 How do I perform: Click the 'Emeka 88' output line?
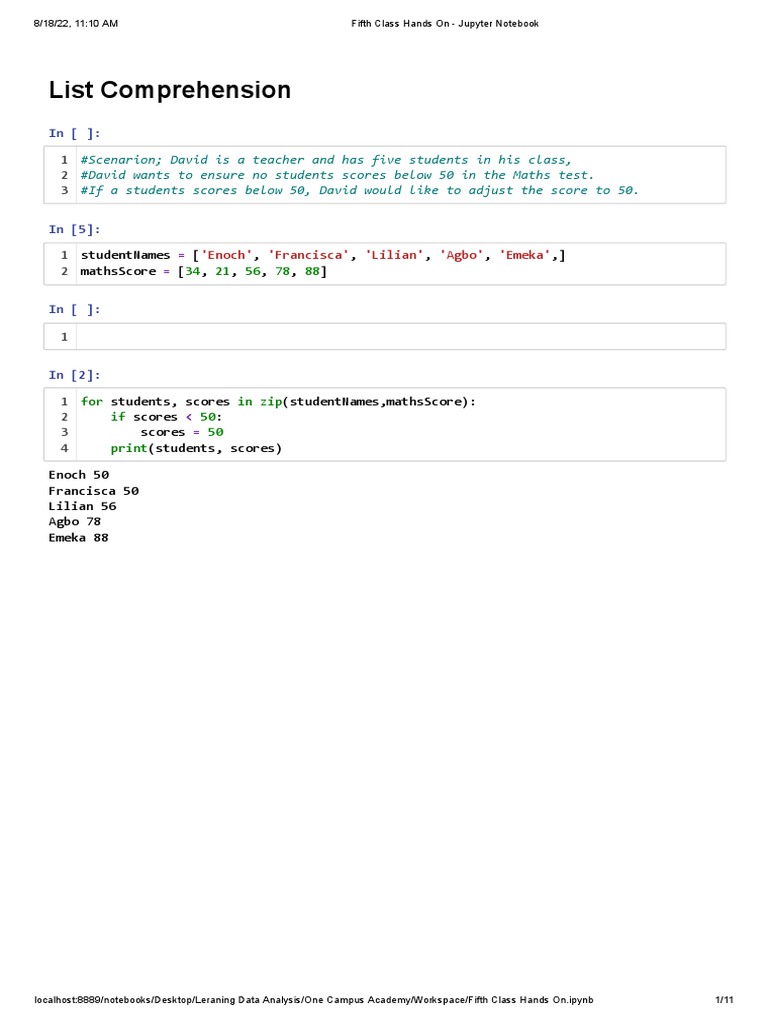[x=79, y=538]
